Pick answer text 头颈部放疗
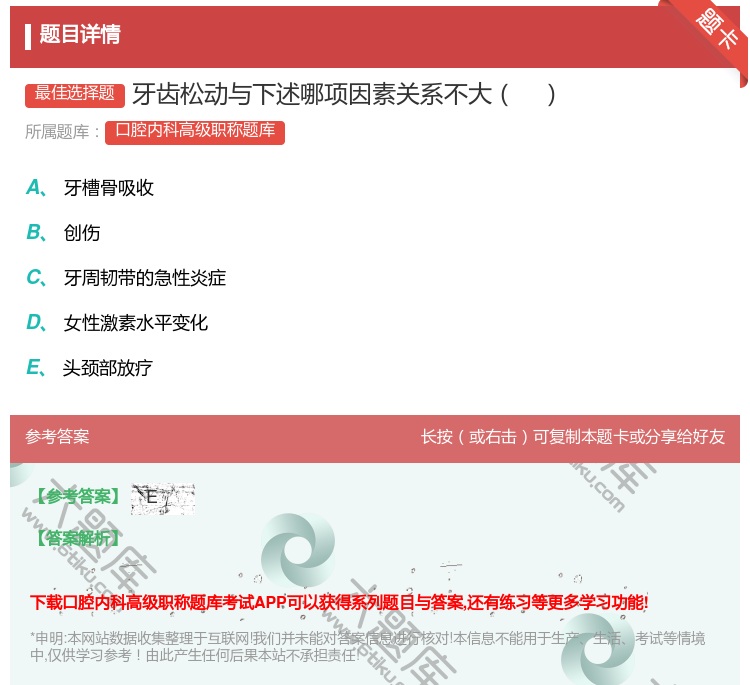This screenshot has height=685, width=750. (108, 368)
